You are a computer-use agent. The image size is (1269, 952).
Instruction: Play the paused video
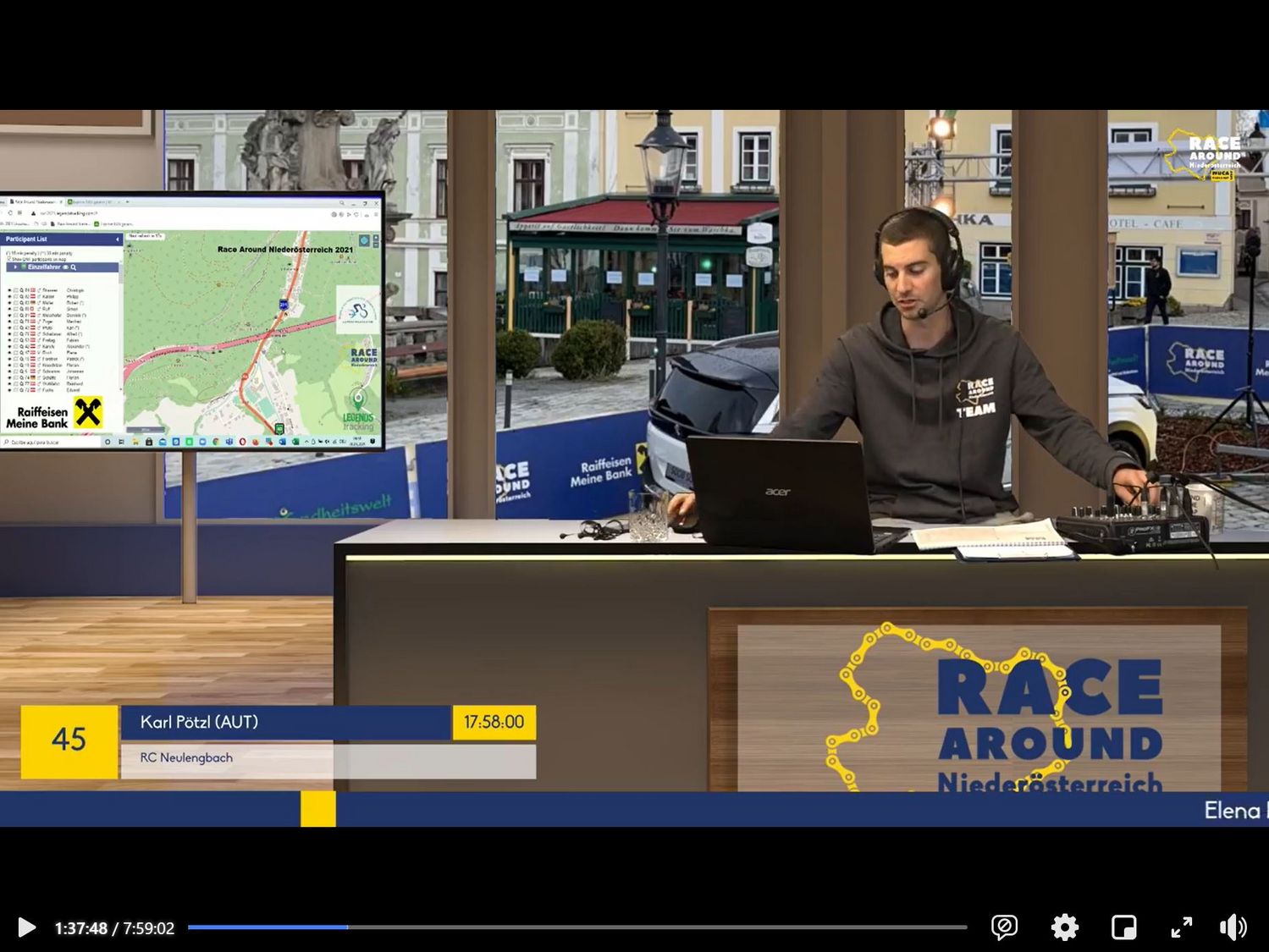(26, 927)
